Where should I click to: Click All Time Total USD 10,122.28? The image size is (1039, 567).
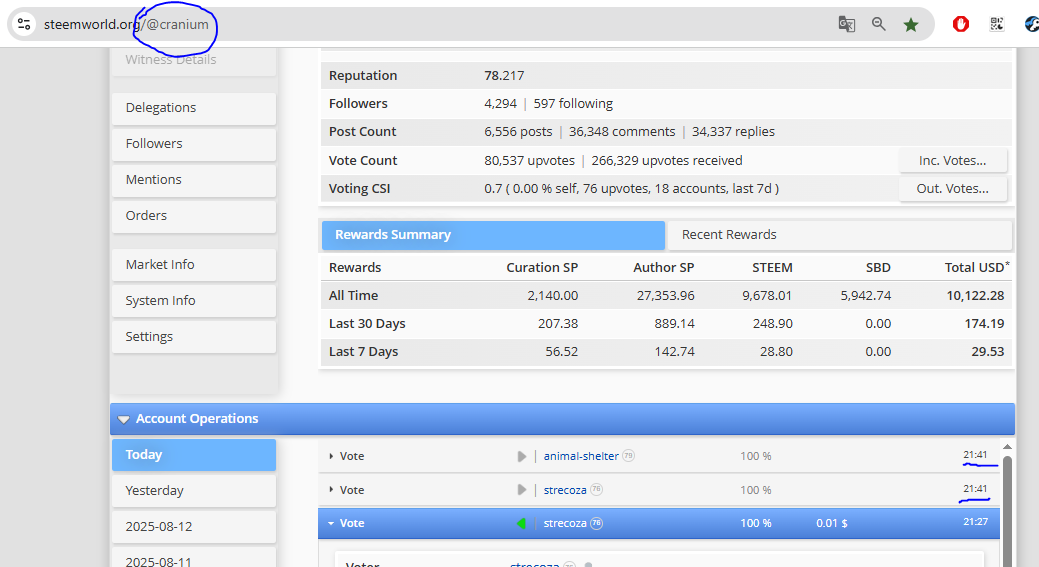pyautogui.click(x=975, y=296)
